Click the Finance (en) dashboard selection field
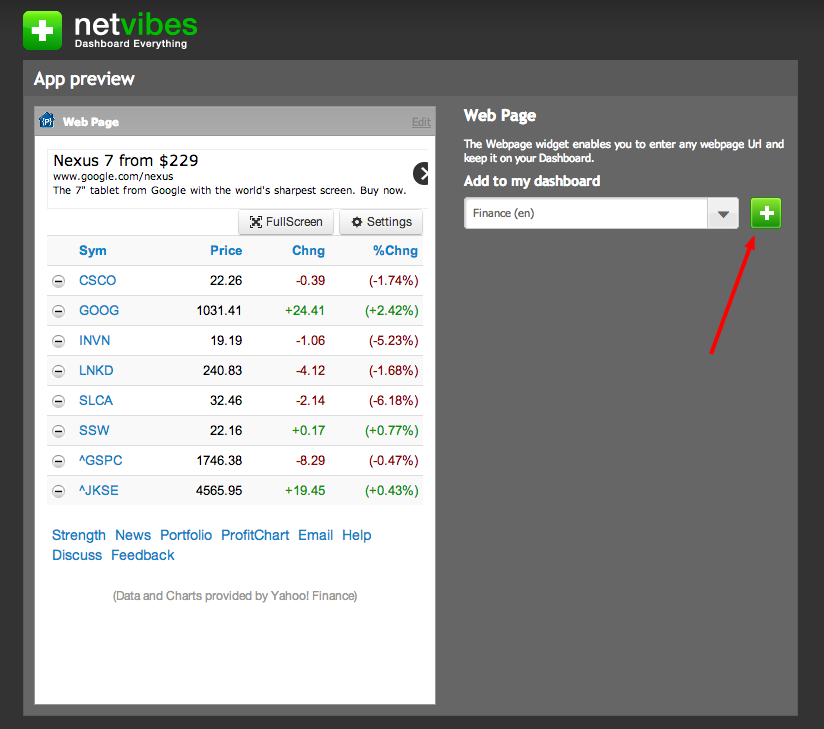824x729 pixels. pos(586,213)
